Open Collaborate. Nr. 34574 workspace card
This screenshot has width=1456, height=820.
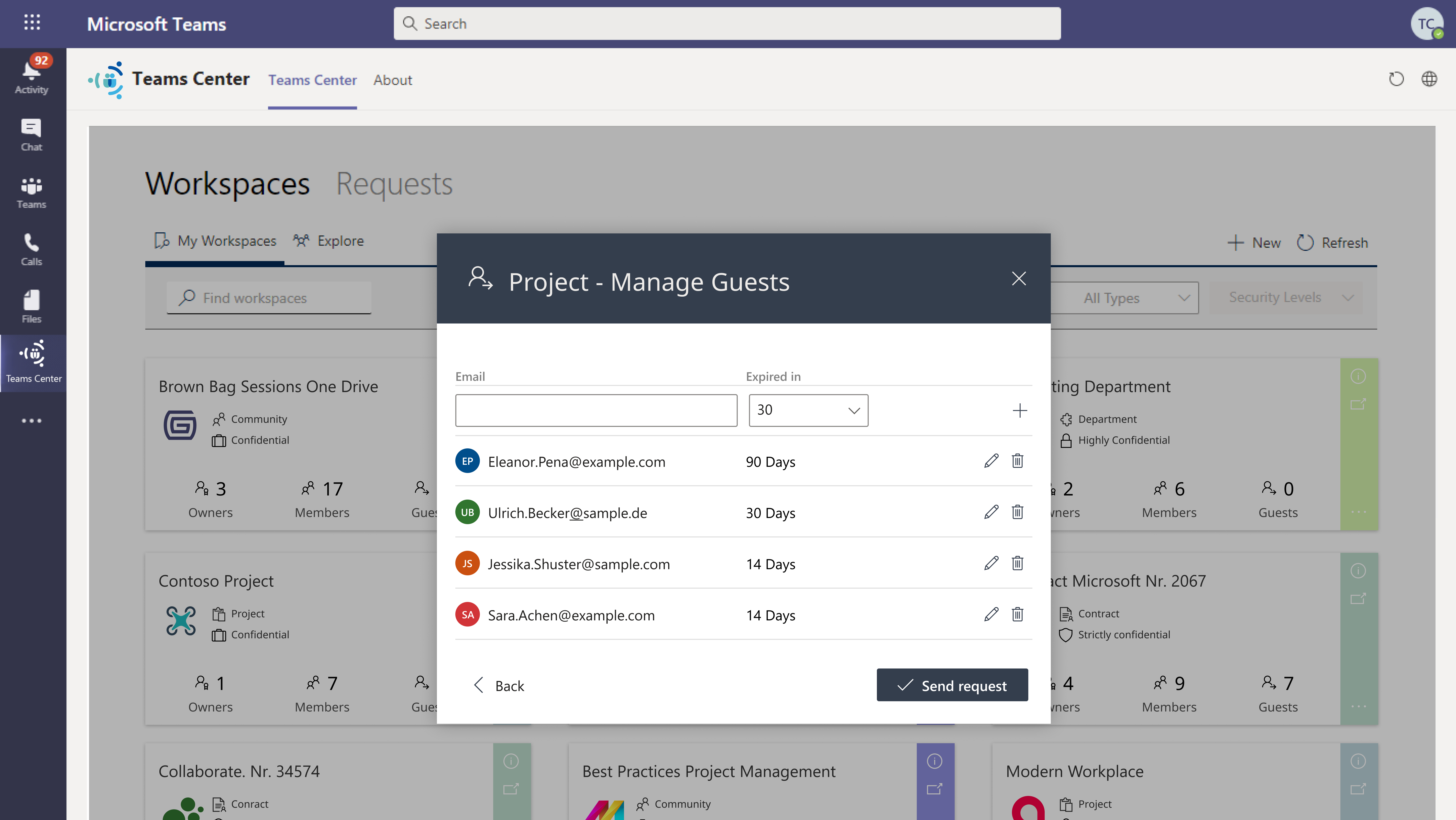[239, 772]
